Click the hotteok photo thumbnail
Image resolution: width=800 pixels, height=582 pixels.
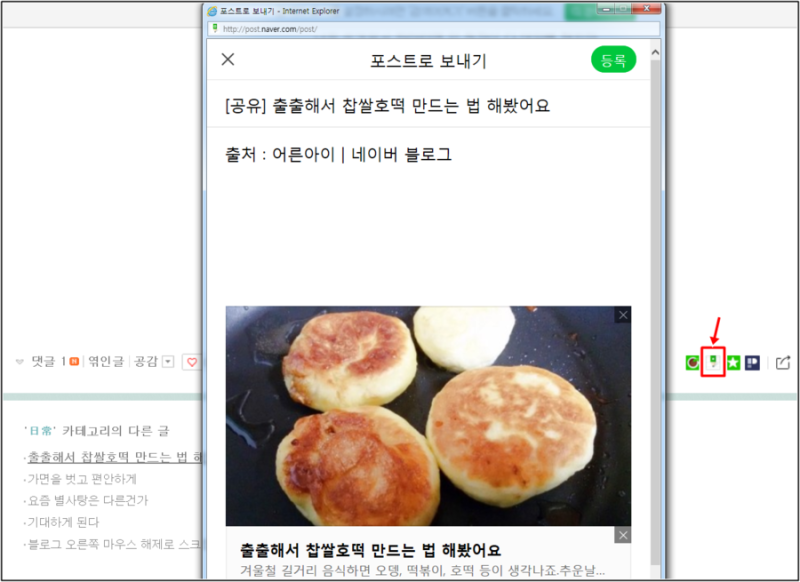pyautogui.click(x=428, y=416)
